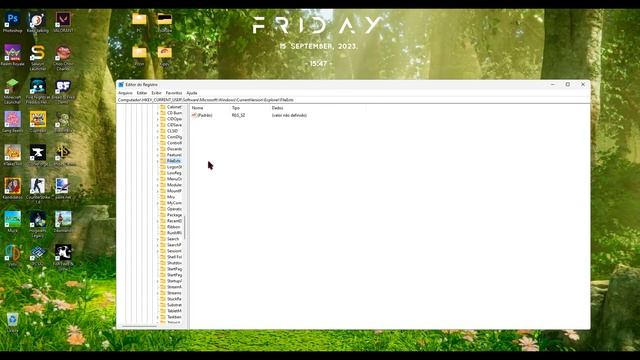
Task: Select the Shell Folders key
Action: 174,257
